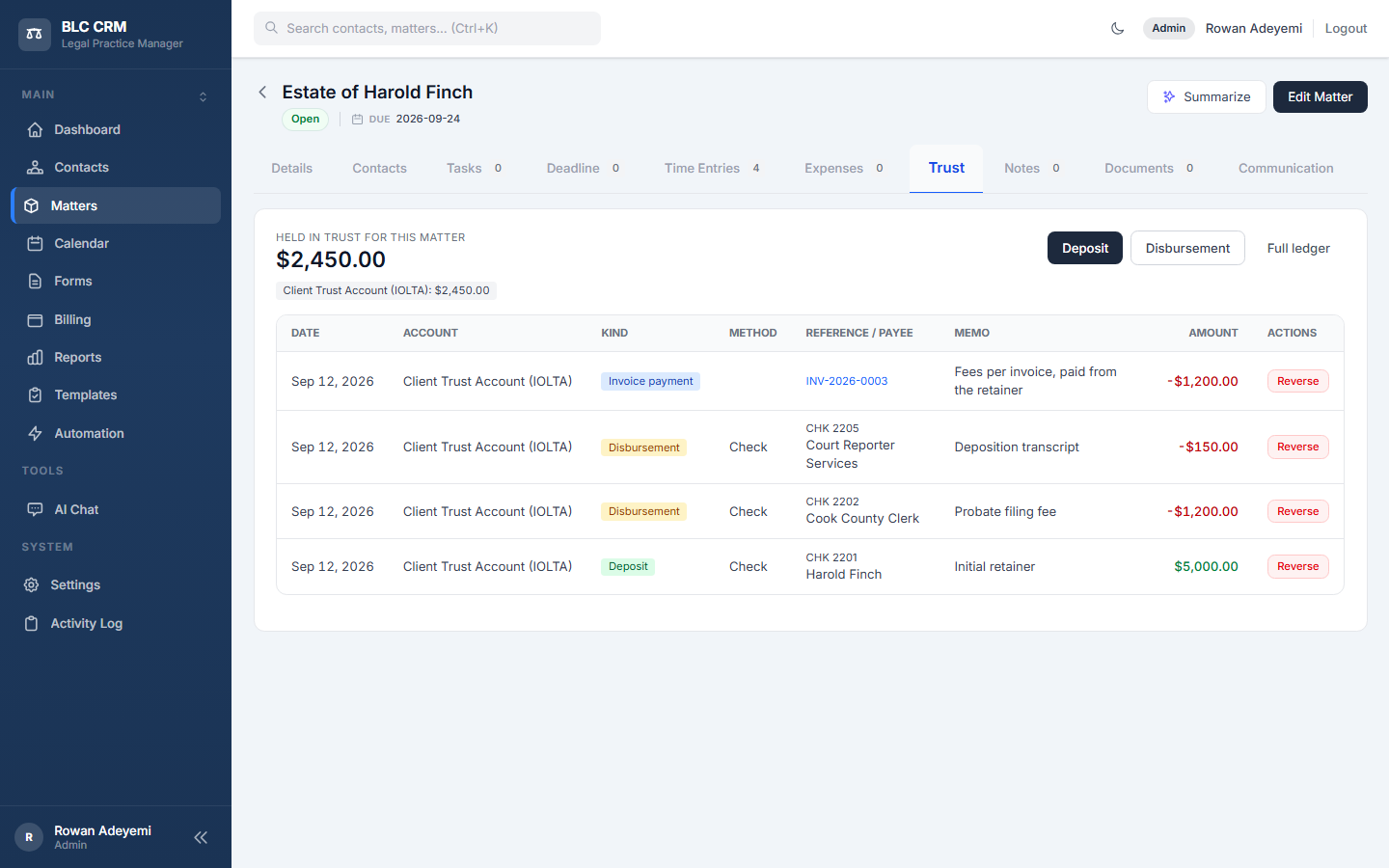Click the Disbursement button

pos(1187,248)
